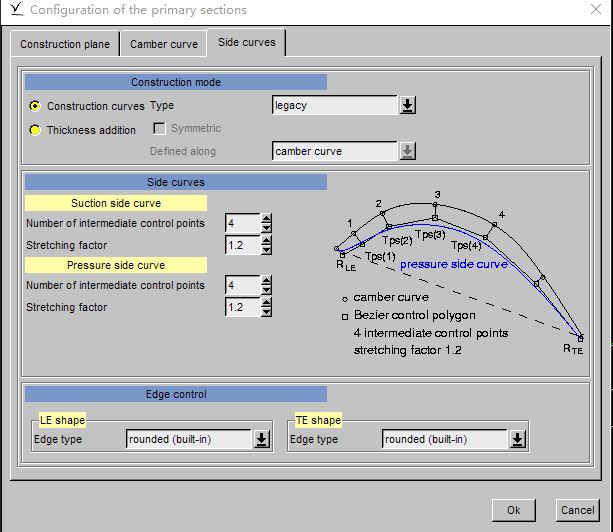Click the side curves diagram illustration

point(460,270)
